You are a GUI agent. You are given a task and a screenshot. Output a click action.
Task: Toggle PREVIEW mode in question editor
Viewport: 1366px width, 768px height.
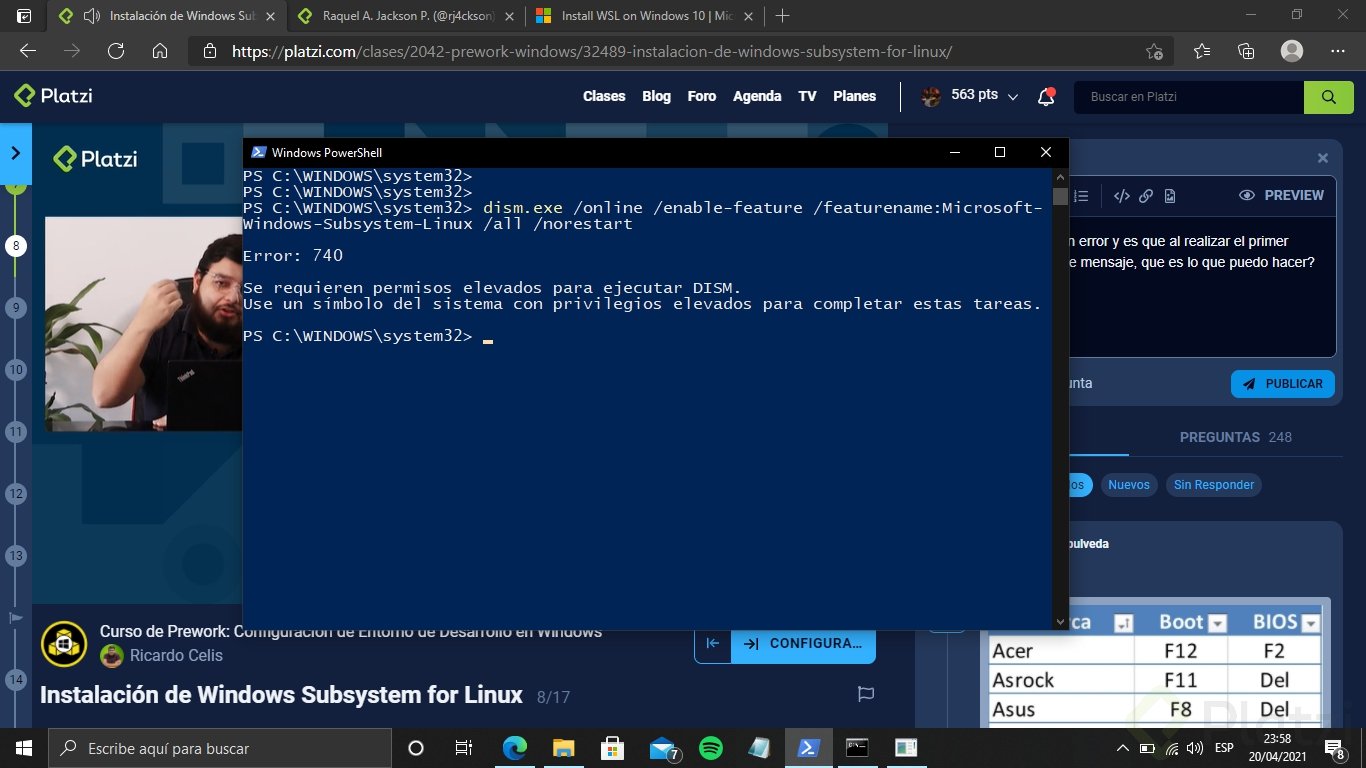(x=1281, y=196)
